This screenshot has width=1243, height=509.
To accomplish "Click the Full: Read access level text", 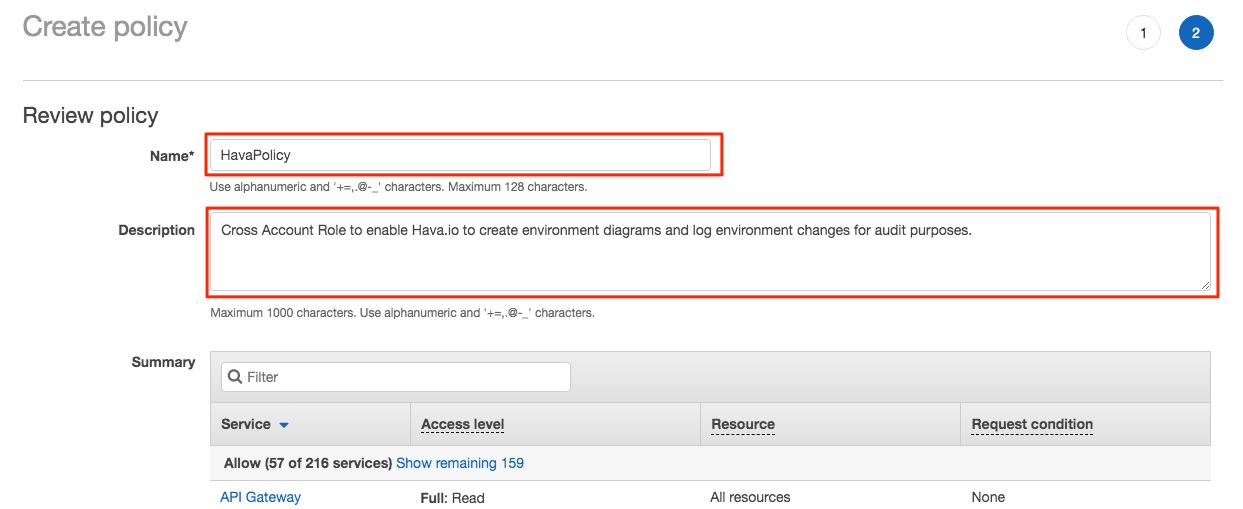I will [x=453, y=497].
